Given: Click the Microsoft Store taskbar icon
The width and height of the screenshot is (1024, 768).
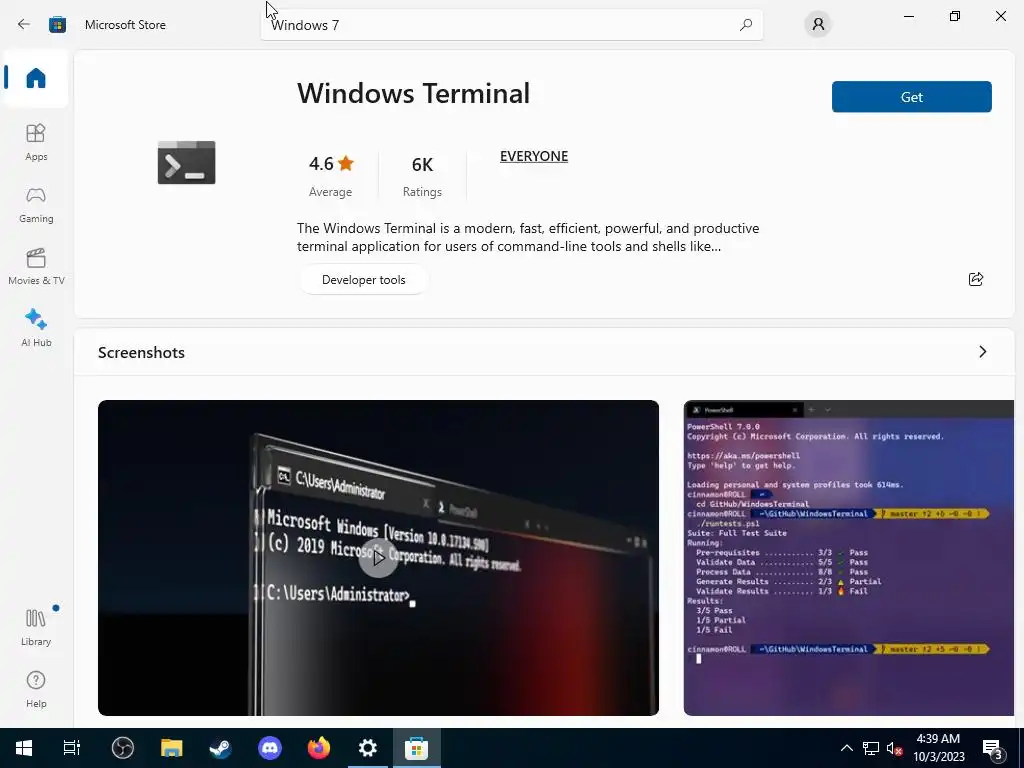Looking at the screenshot, I should (417, 748).
